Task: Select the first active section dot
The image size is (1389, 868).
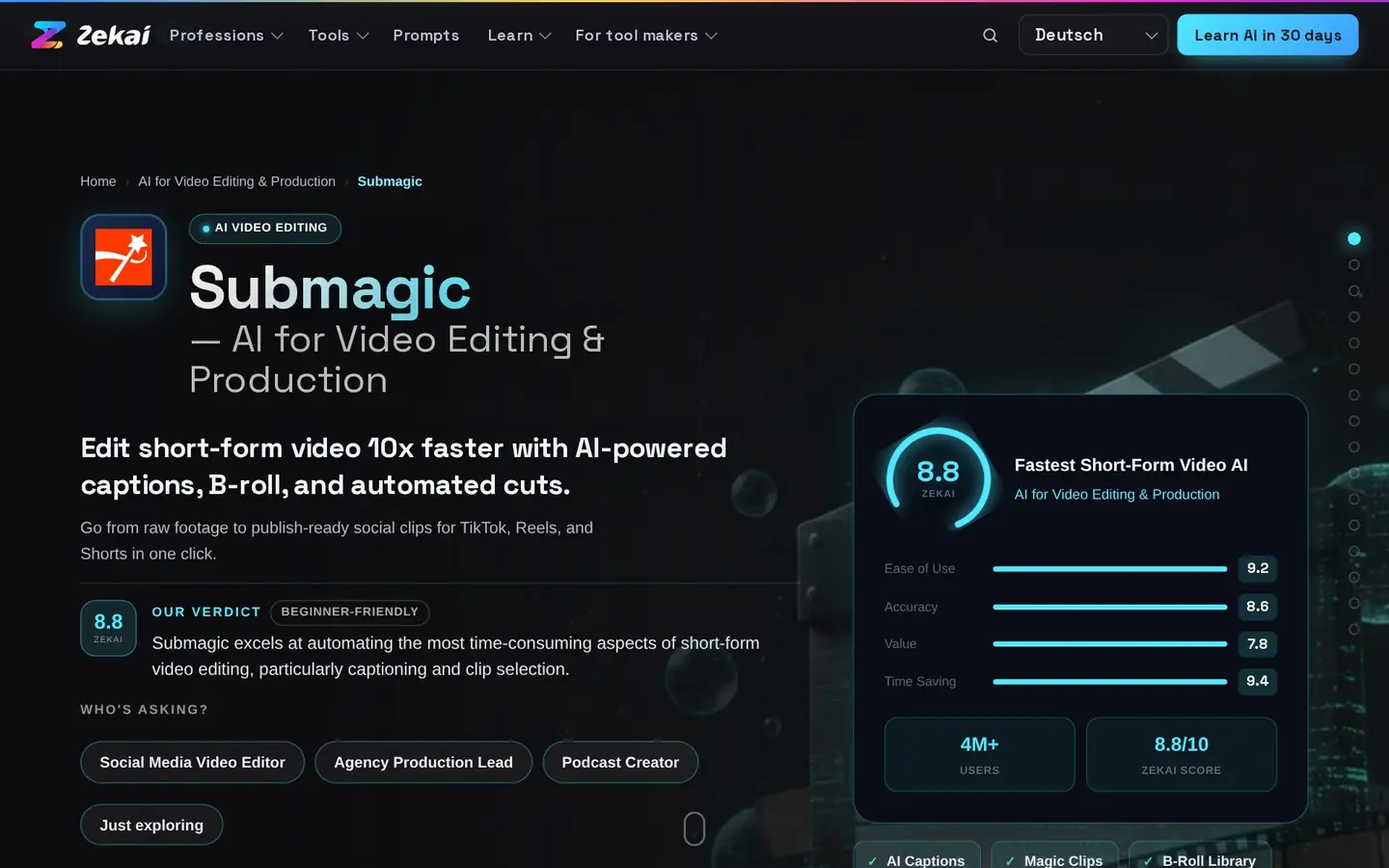Action: 1354,238
